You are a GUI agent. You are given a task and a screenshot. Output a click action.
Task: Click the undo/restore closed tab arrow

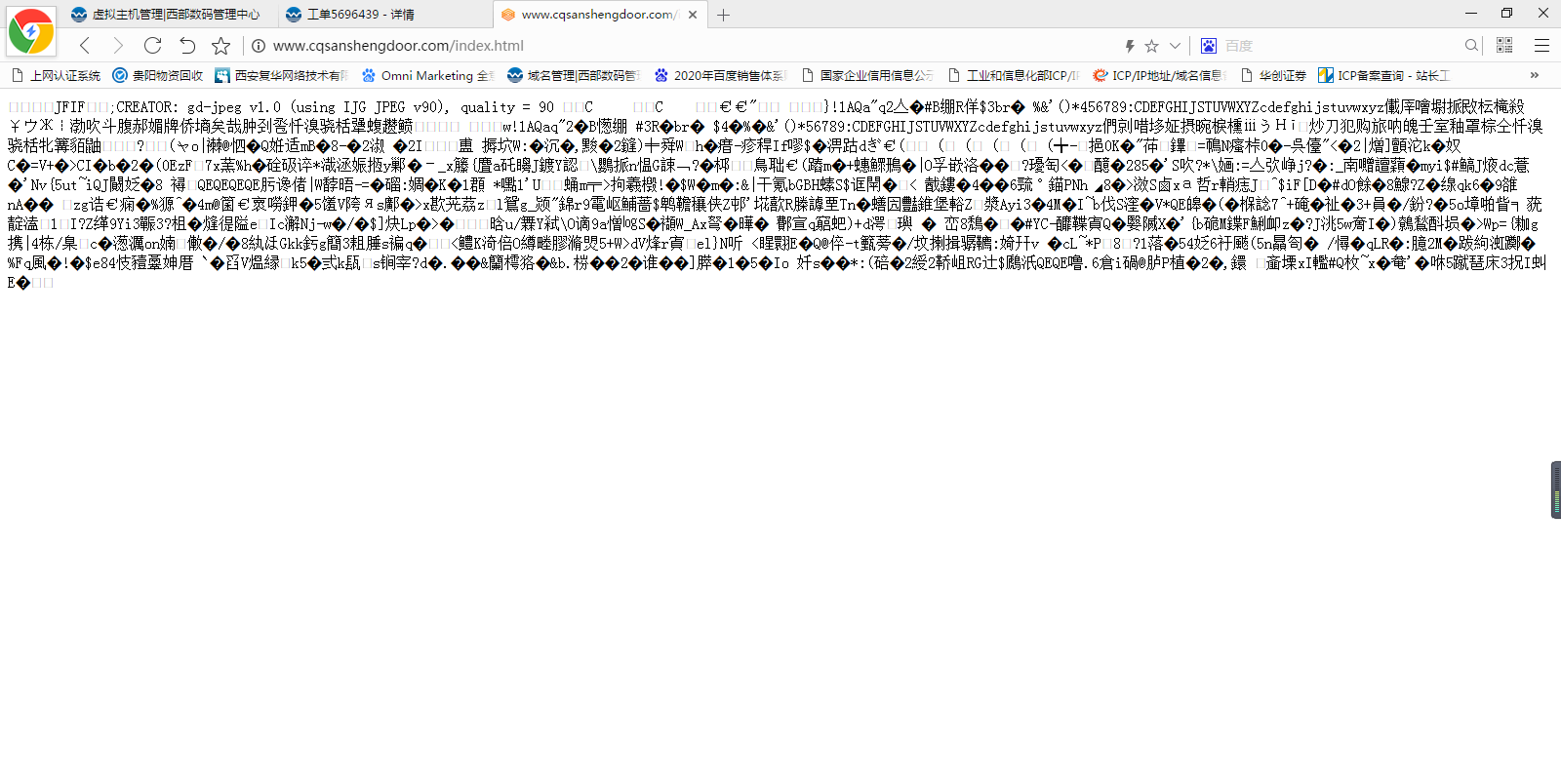coord(187,46)
